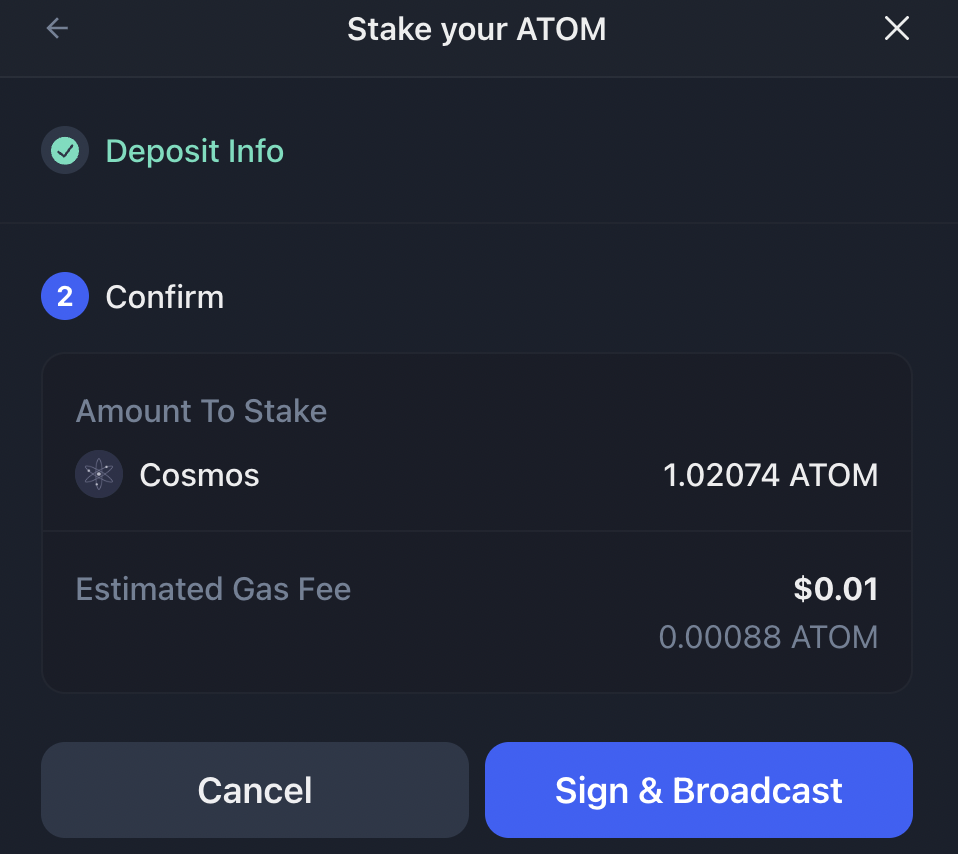Click the blue step 2 circle
The width and height of the screenshot is (958, 854).
coord(65,296)
